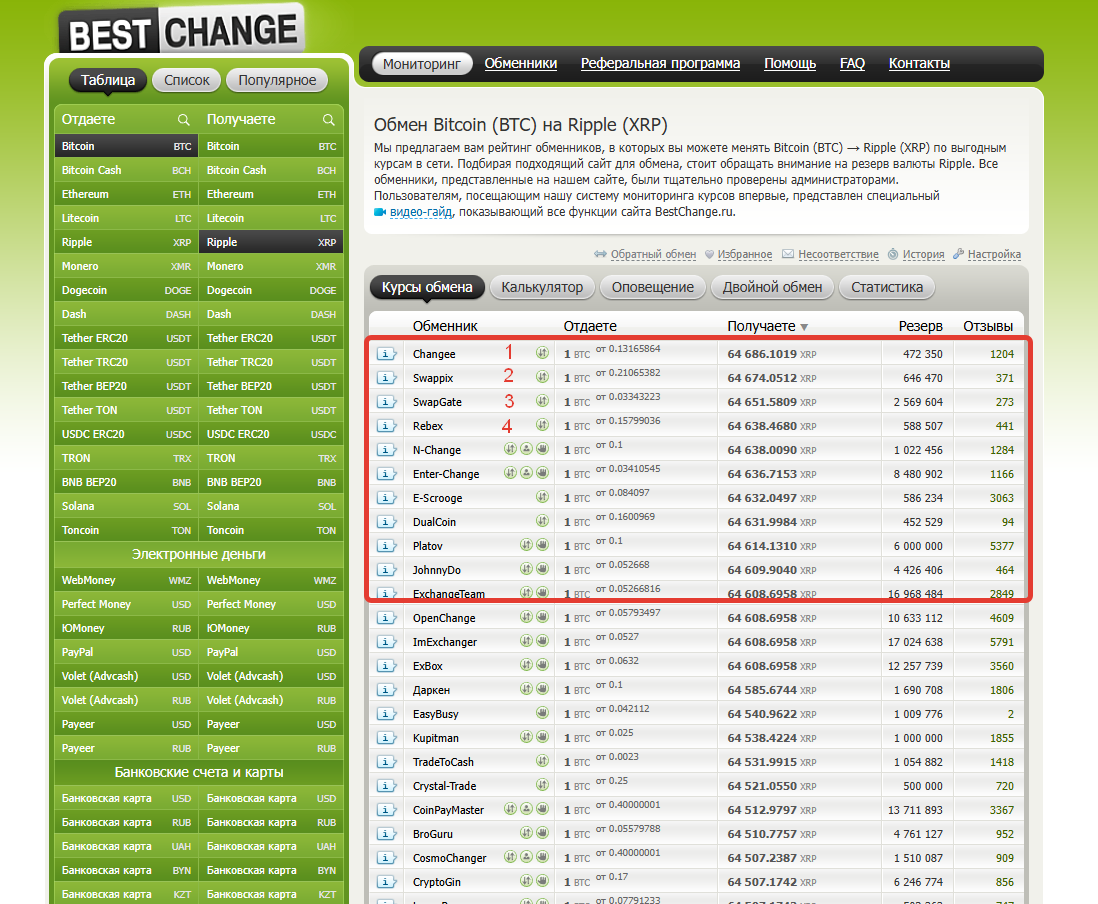This screenshot has height=904, width=1098.
Task: Switch currency view to Популярное
Action: (x=277, y=81)
